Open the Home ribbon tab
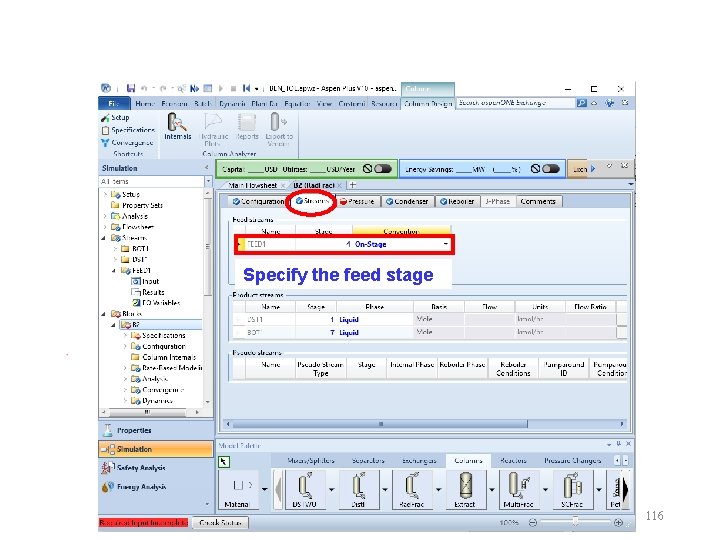The width and height of the screenshot is (720, 540). click(x=145, y=104)
